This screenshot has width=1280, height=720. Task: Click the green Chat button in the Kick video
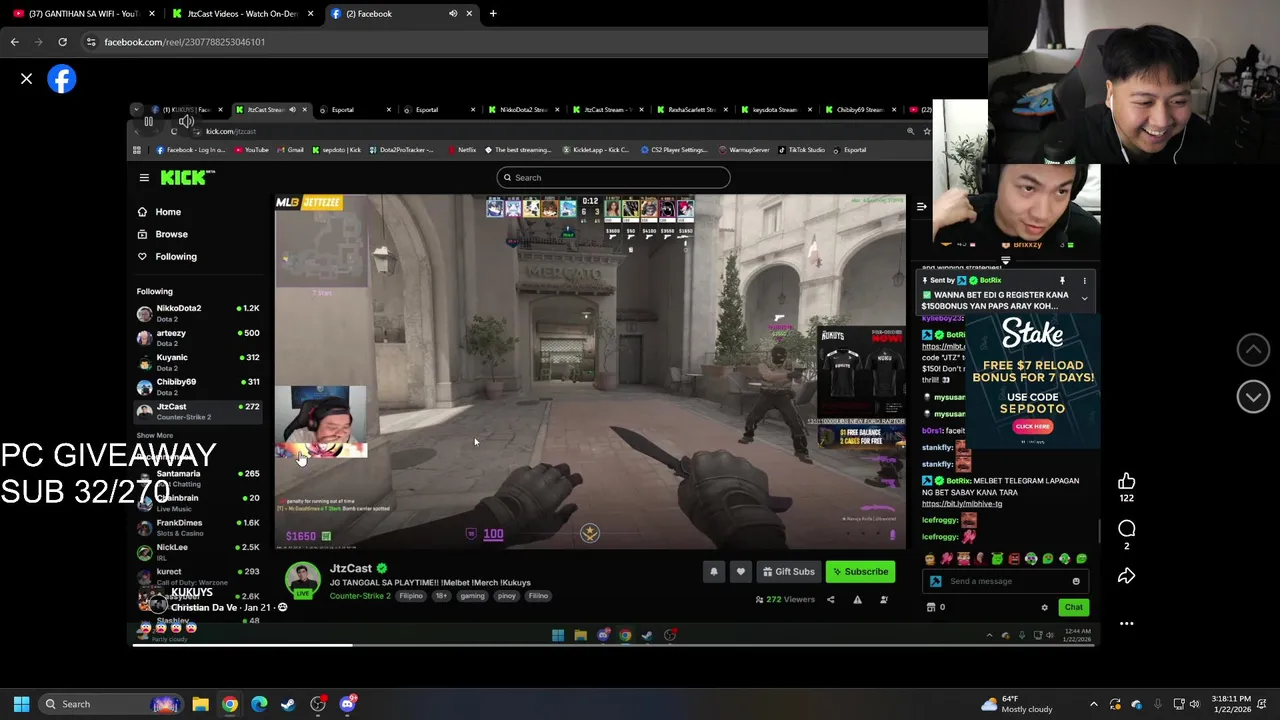1073,607
